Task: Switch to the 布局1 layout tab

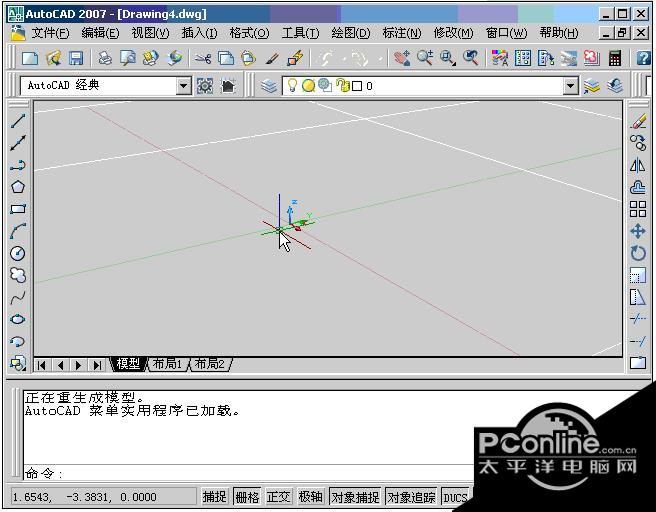Action: coord(167,364)
